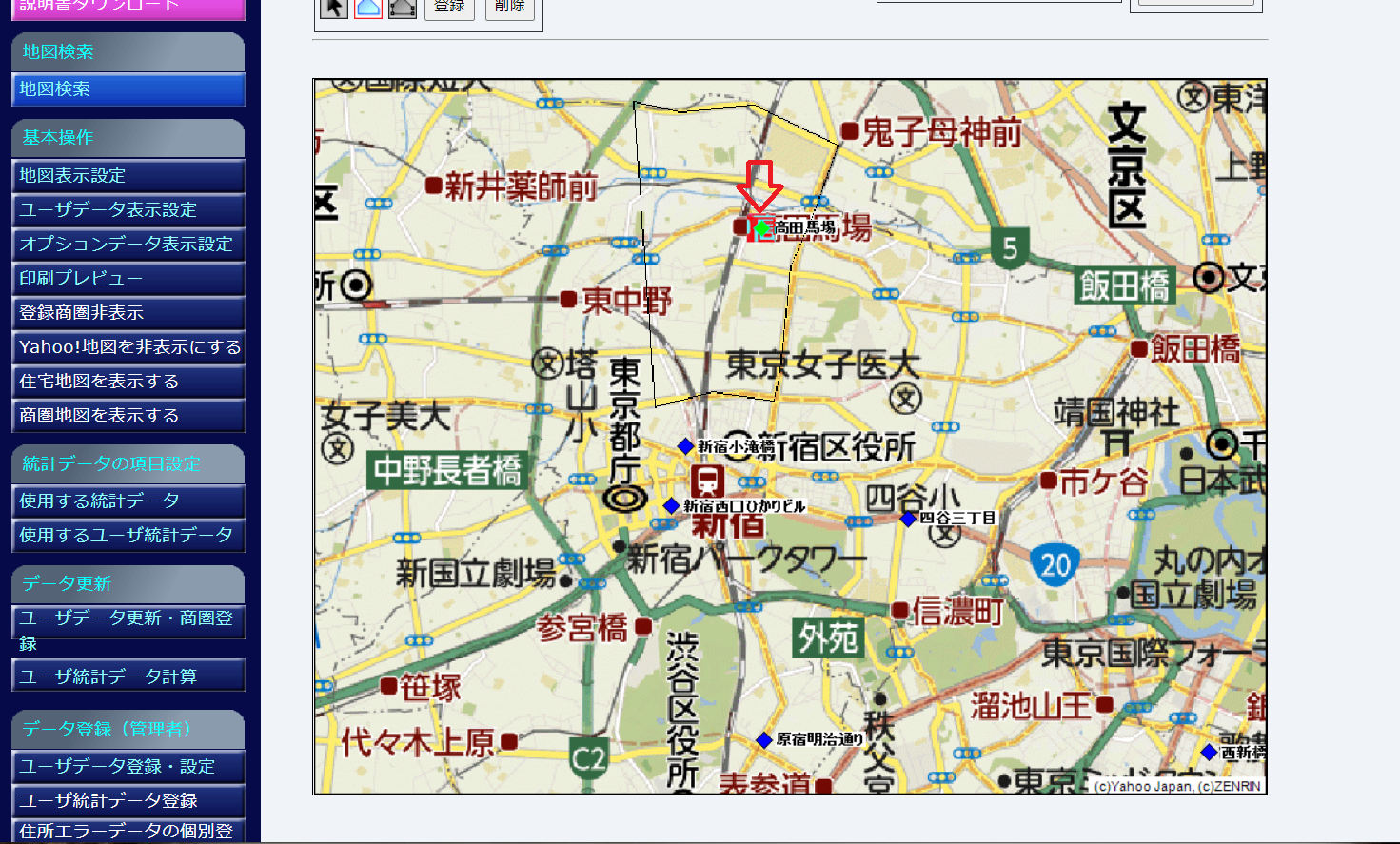Click the C2 expressway shield

589,759
